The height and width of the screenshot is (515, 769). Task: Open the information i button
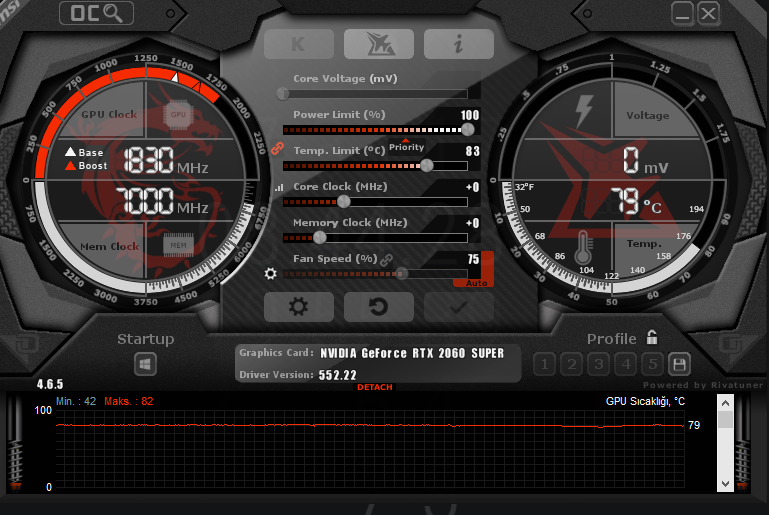459,44
